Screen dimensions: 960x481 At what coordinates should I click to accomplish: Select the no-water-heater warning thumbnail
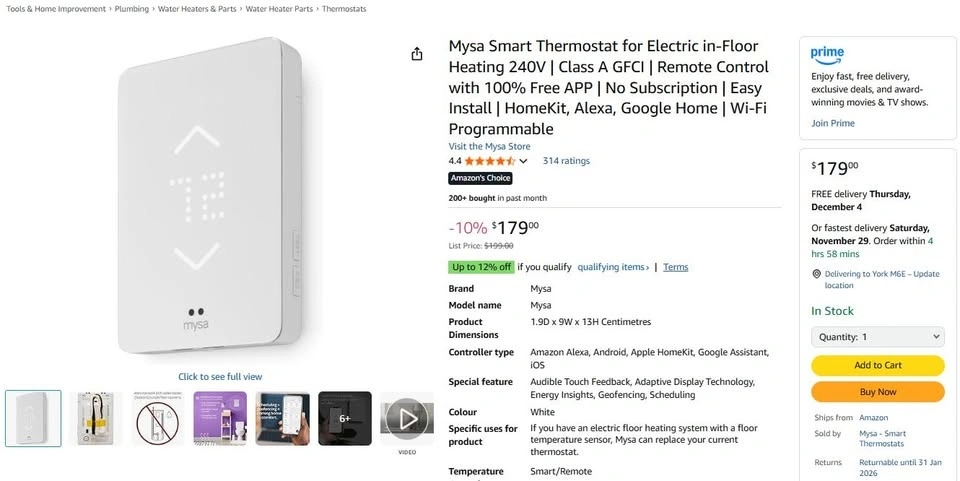(x=157, y=418)
